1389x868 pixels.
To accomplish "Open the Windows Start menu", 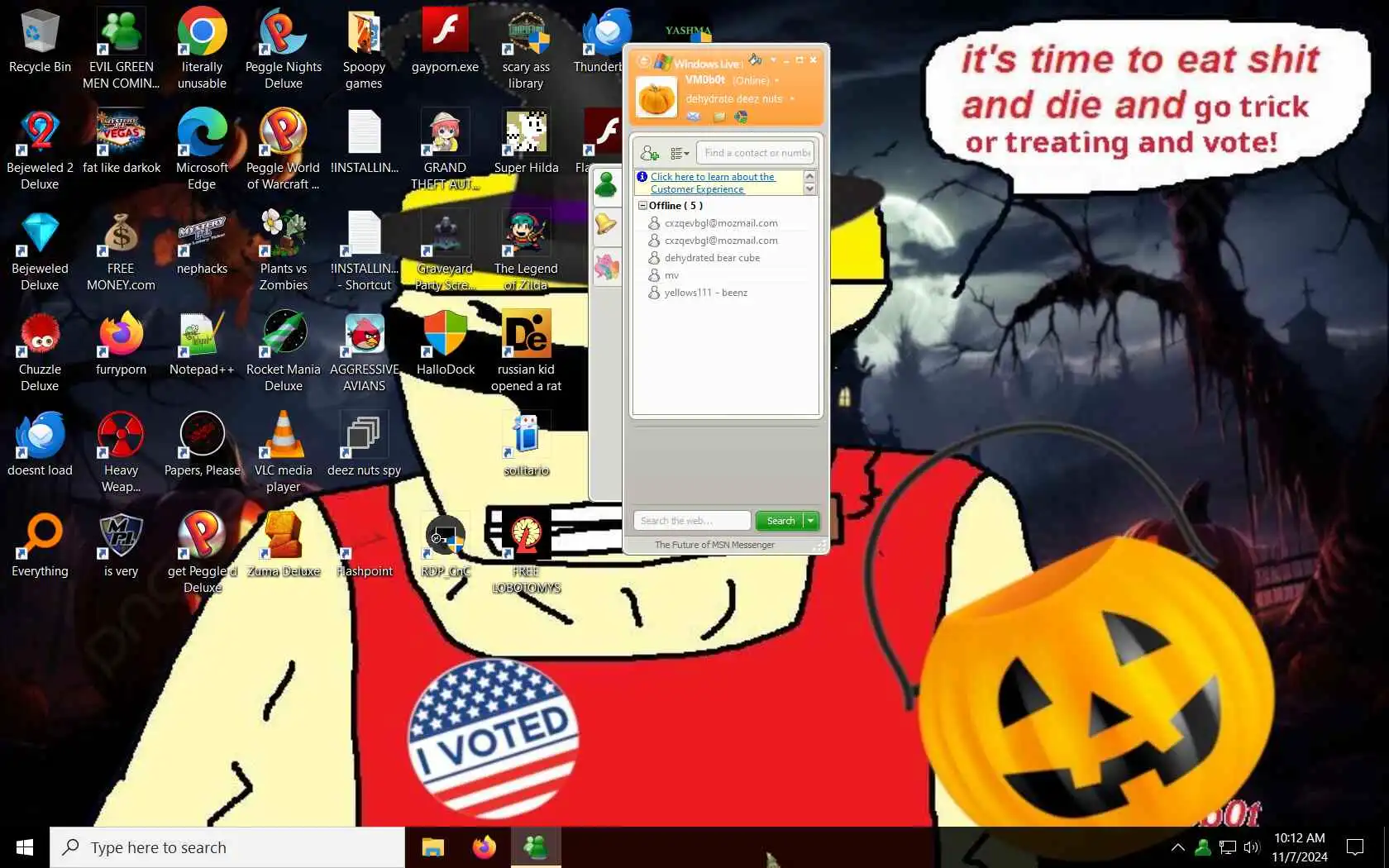I will pos(25,847).
